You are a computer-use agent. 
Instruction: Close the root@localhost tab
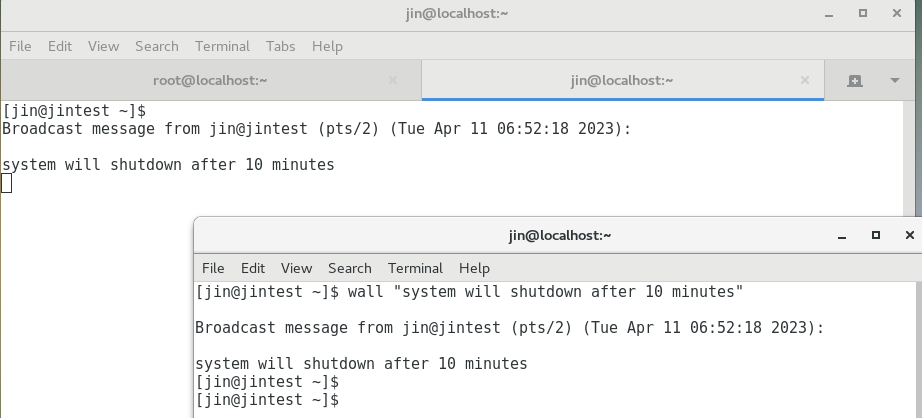point(393,80)
